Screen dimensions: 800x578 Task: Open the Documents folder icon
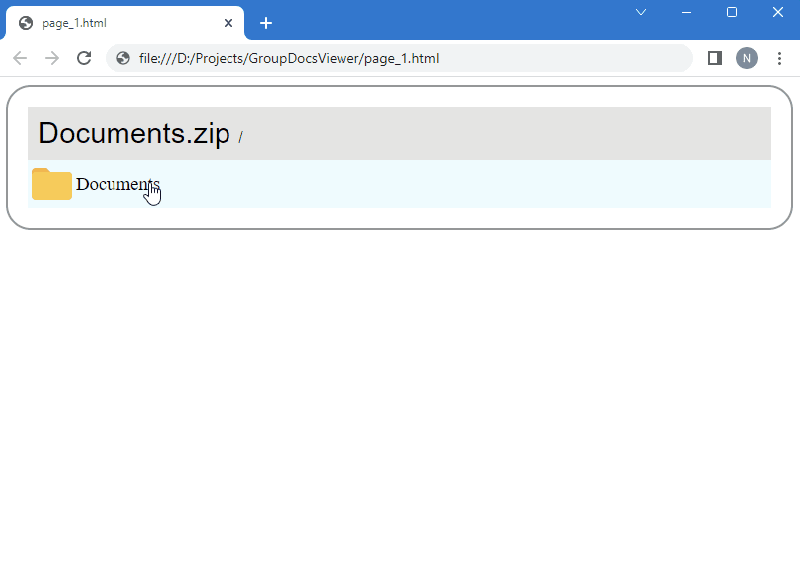(x=51, y=184)
